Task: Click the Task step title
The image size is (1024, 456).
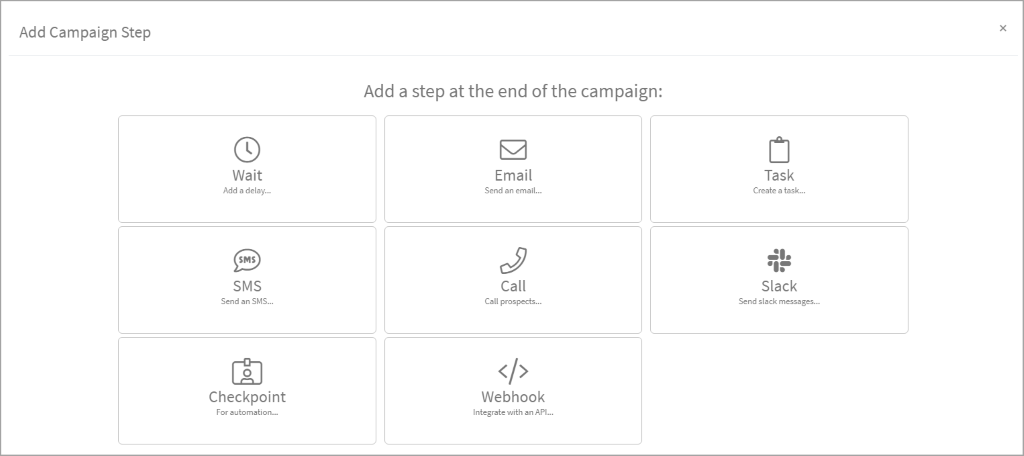Action: [x=779, y=176]
